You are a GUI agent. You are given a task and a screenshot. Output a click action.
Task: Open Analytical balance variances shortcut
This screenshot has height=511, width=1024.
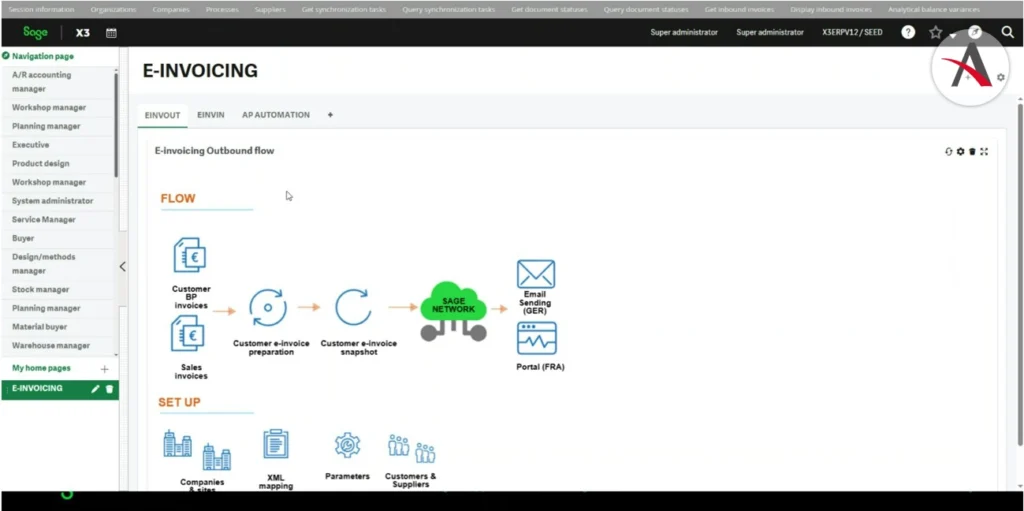point(934,10)
